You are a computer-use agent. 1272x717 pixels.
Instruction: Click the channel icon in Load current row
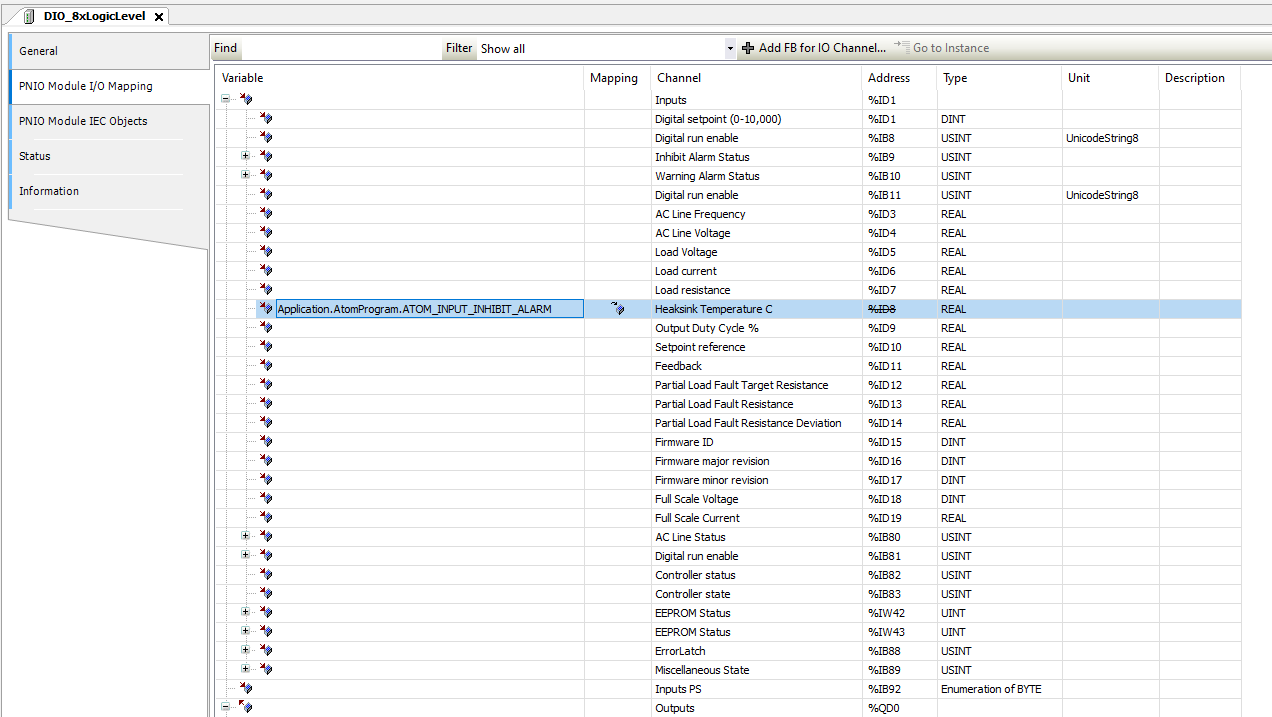[265, 271]
